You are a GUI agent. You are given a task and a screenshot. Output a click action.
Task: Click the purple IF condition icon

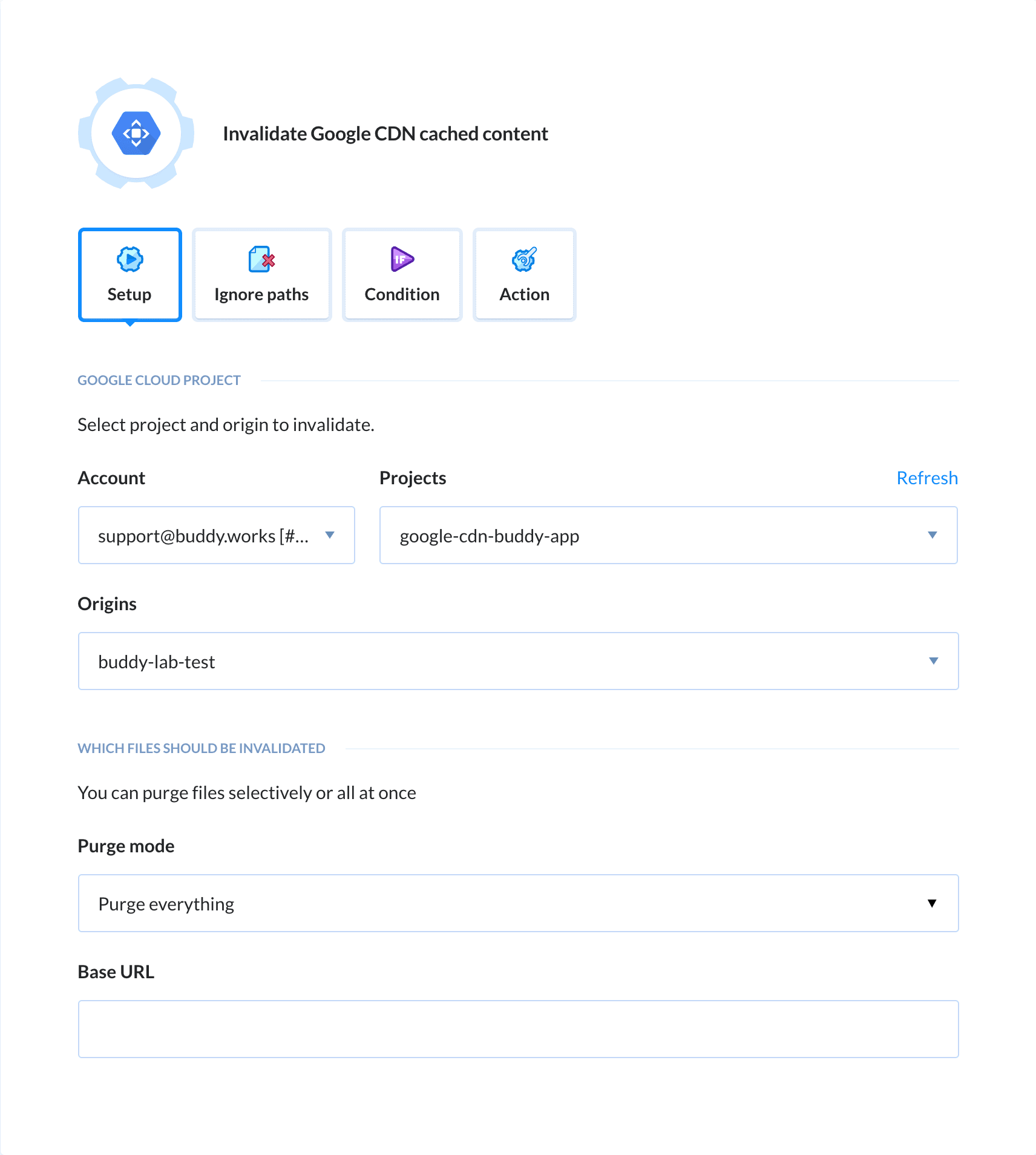tap(401, 260)
